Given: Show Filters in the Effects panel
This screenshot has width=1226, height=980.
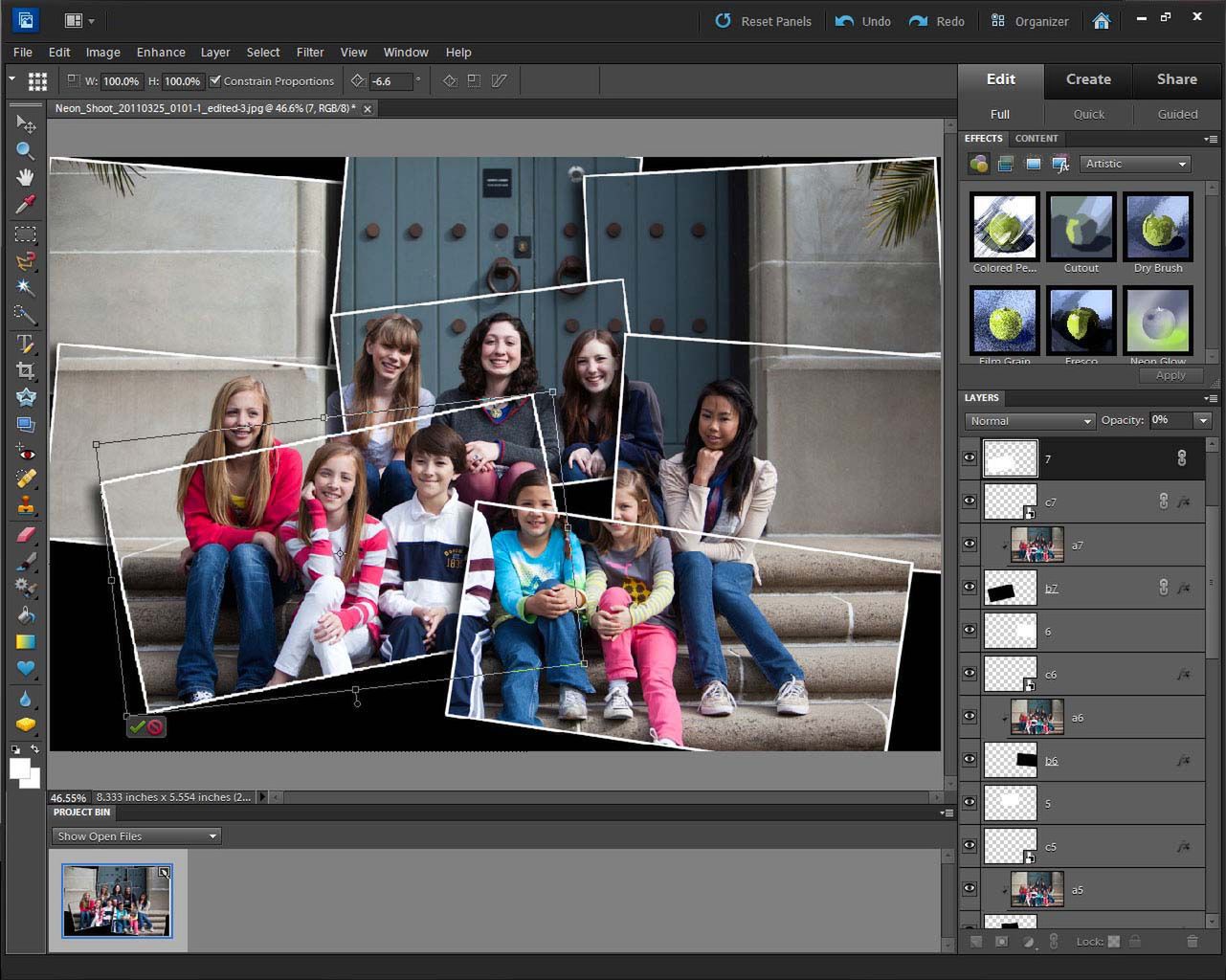Looking at the screenshot, I should pyautogui.click(x=978, y=165).
